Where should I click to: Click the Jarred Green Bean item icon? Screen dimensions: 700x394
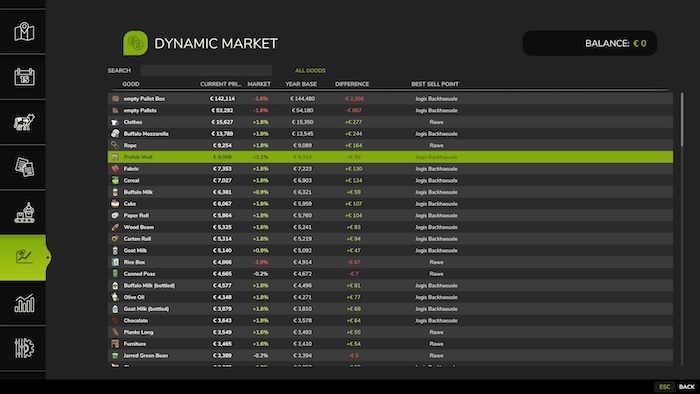pyautogui.click(x=115, y=356)
